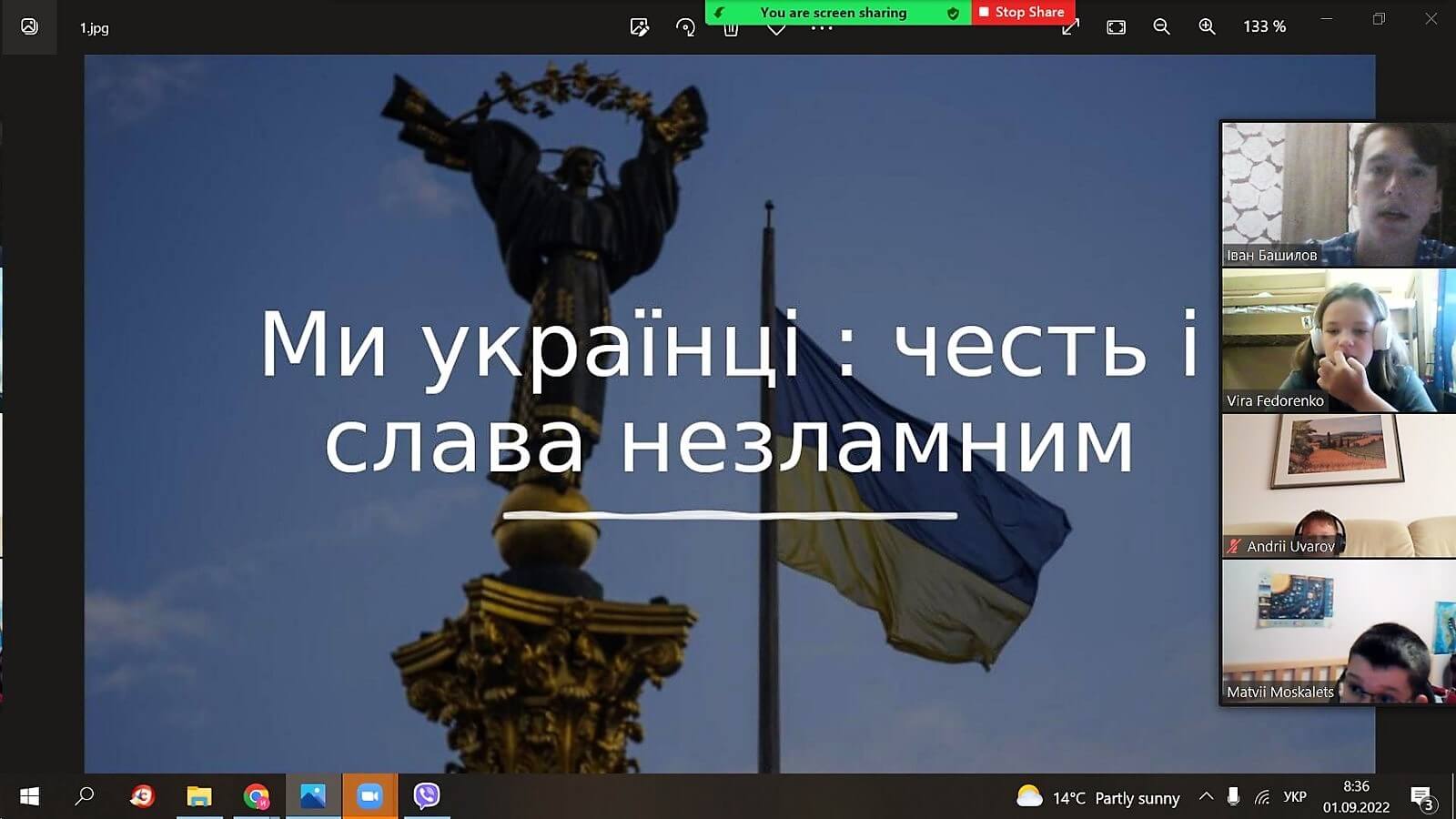This screenshot has height=819, width=1456.
Task: Click the Stop Share button
Action: click(1023, 12)
